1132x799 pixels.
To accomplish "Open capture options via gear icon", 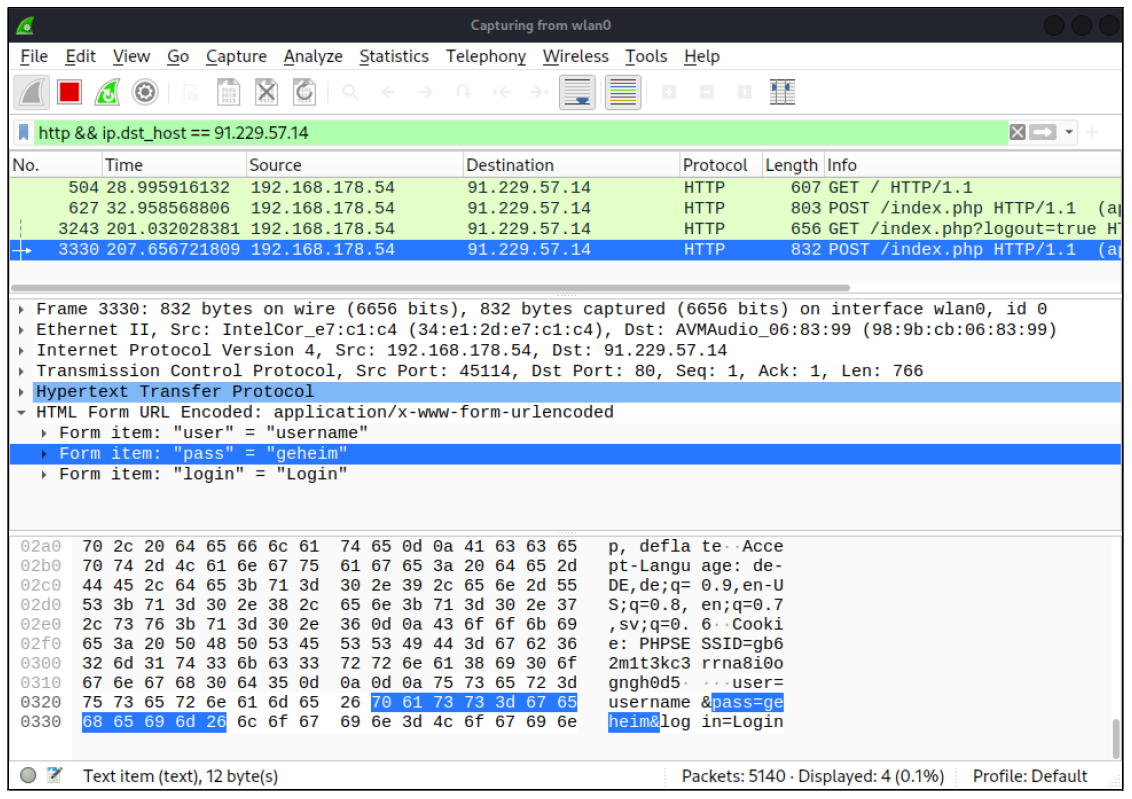I will 144,91.
